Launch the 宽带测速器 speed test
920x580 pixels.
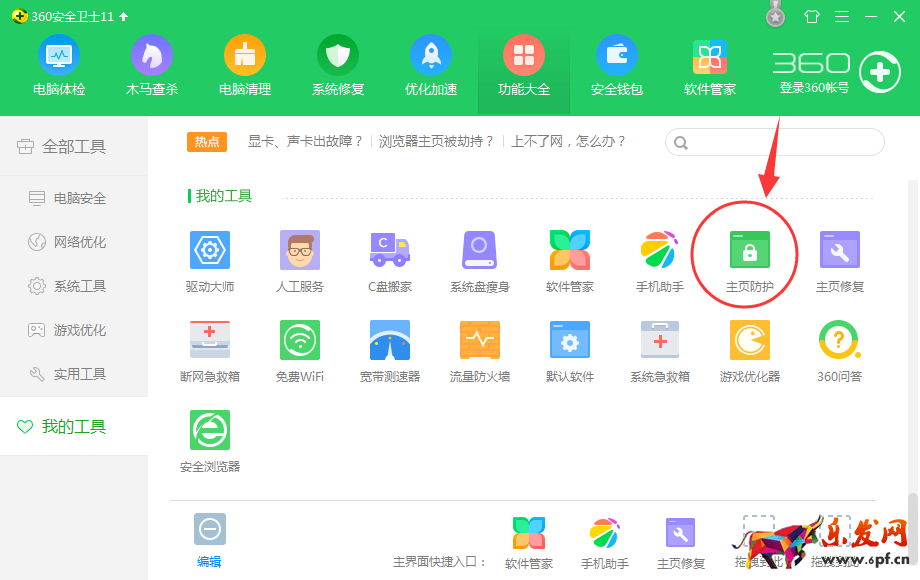coord(389,348)
